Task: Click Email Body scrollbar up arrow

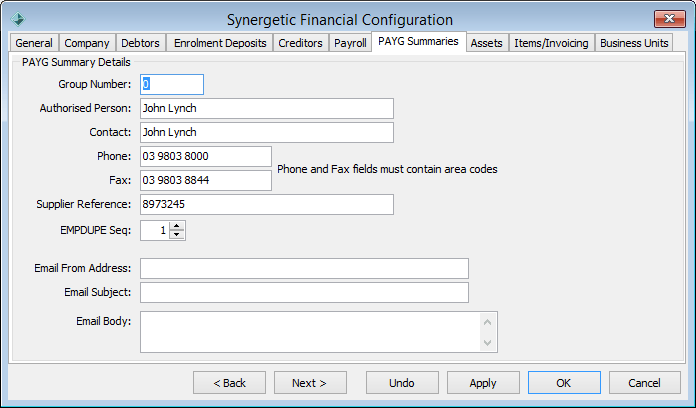Action: [487, 322]
